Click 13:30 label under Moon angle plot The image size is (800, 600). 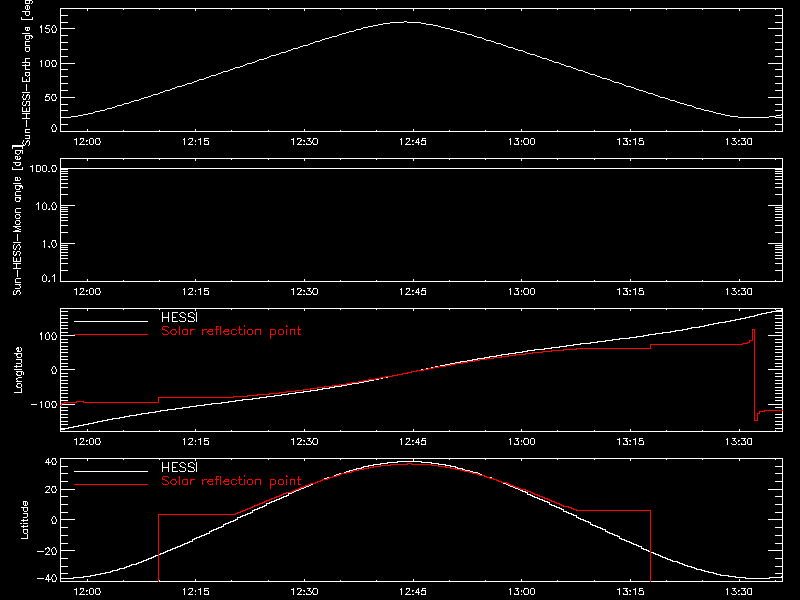[x=739, y=291]
